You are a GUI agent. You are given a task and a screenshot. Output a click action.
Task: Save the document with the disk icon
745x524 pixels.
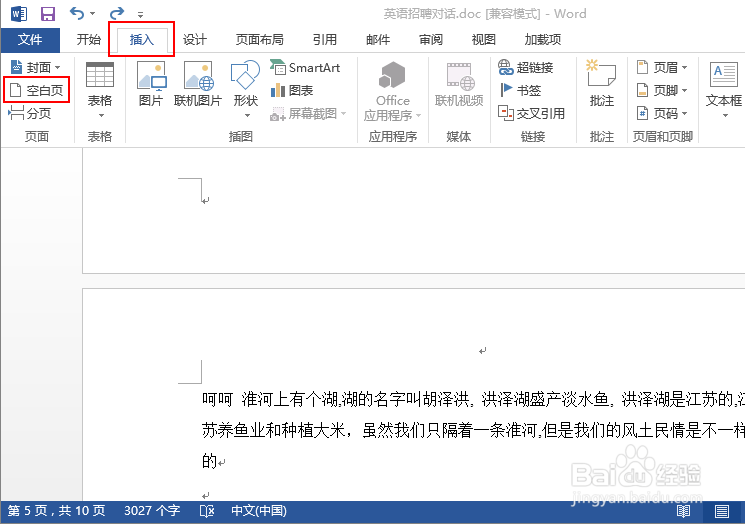click(x=48, y=13)
